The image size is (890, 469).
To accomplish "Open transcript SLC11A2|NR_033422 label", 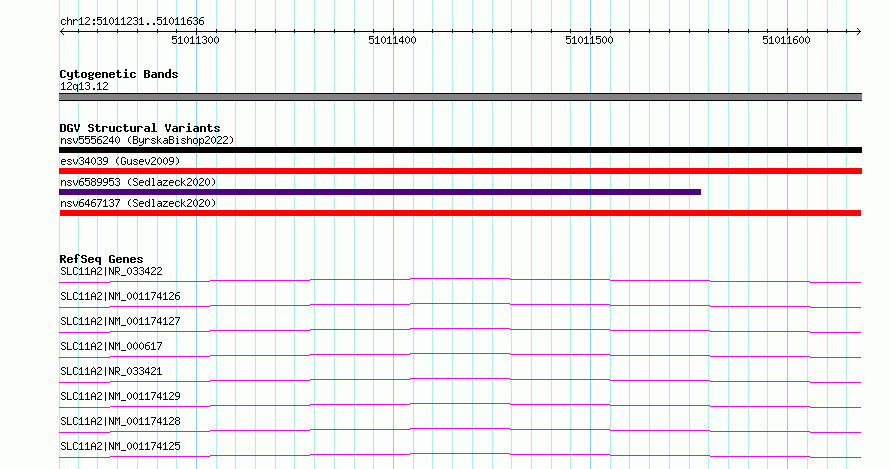I will (x=111, y=271).
